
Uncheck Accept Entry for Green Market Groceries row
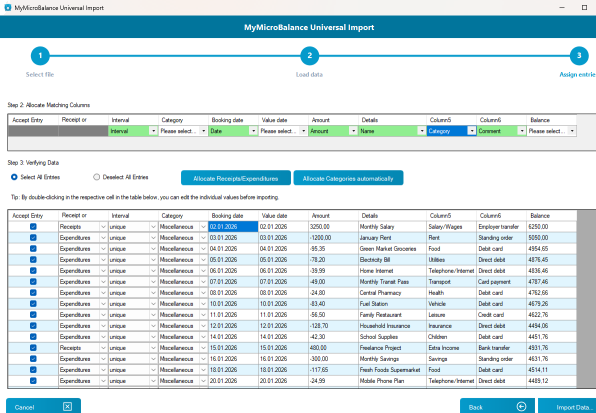click(x=33, y=248)
